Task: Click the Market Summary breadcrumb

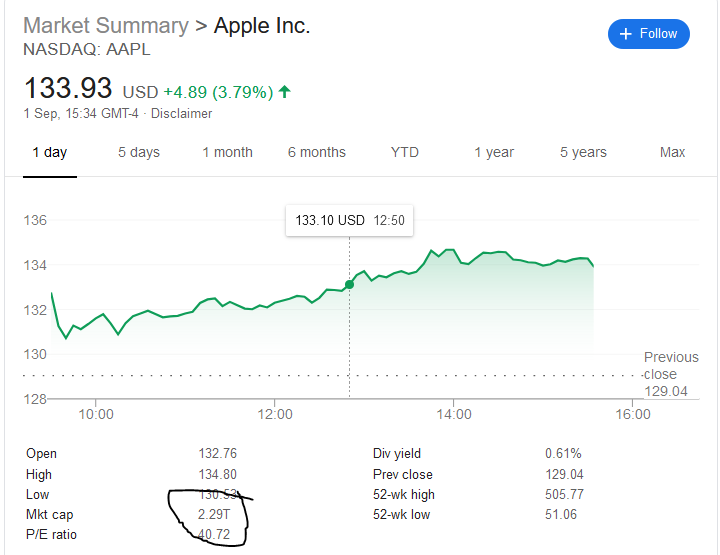Action: click(105, 26)
